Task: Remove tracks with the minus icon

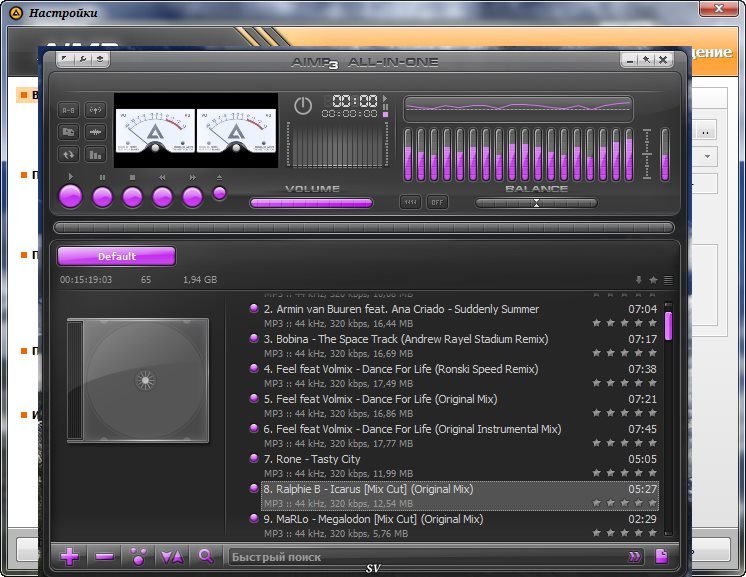Action: click(104, 557)
